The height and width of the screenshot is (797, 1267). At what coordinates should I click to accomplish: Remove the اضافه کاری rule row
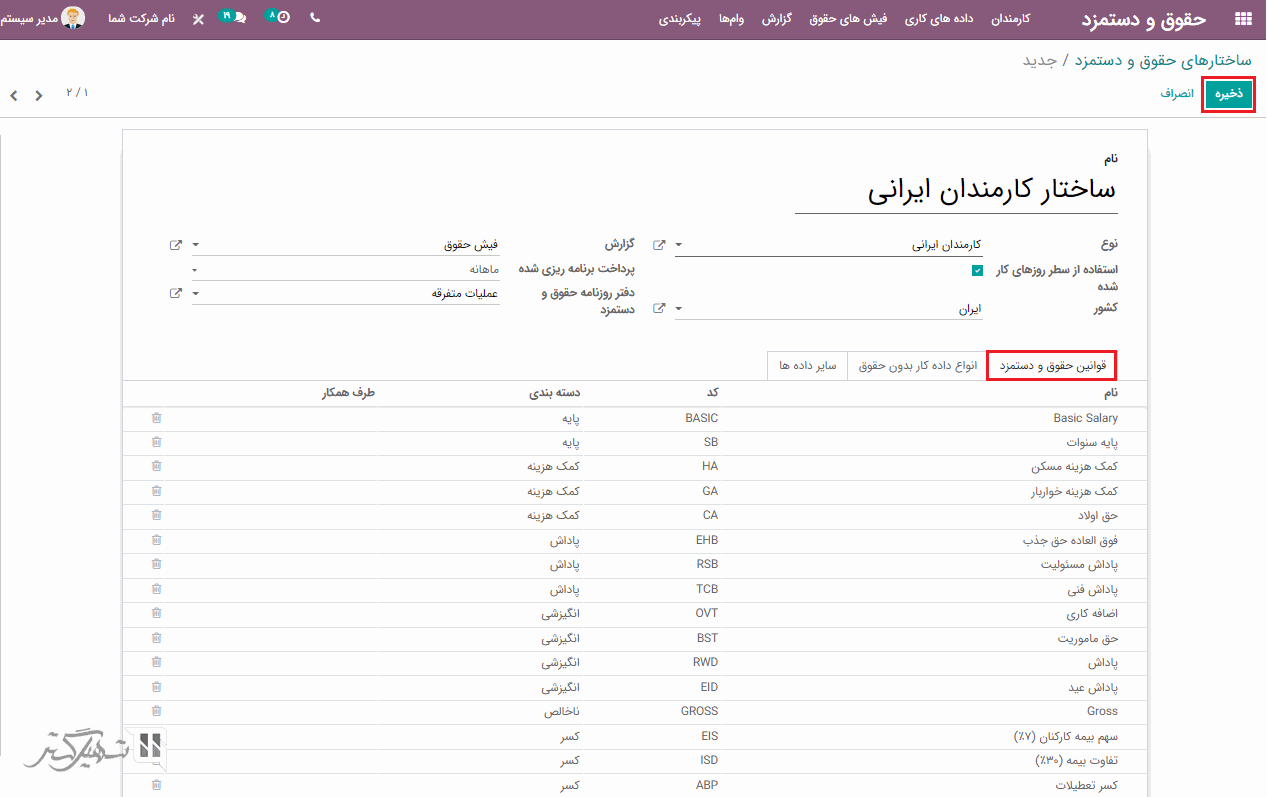coord(156,613)
